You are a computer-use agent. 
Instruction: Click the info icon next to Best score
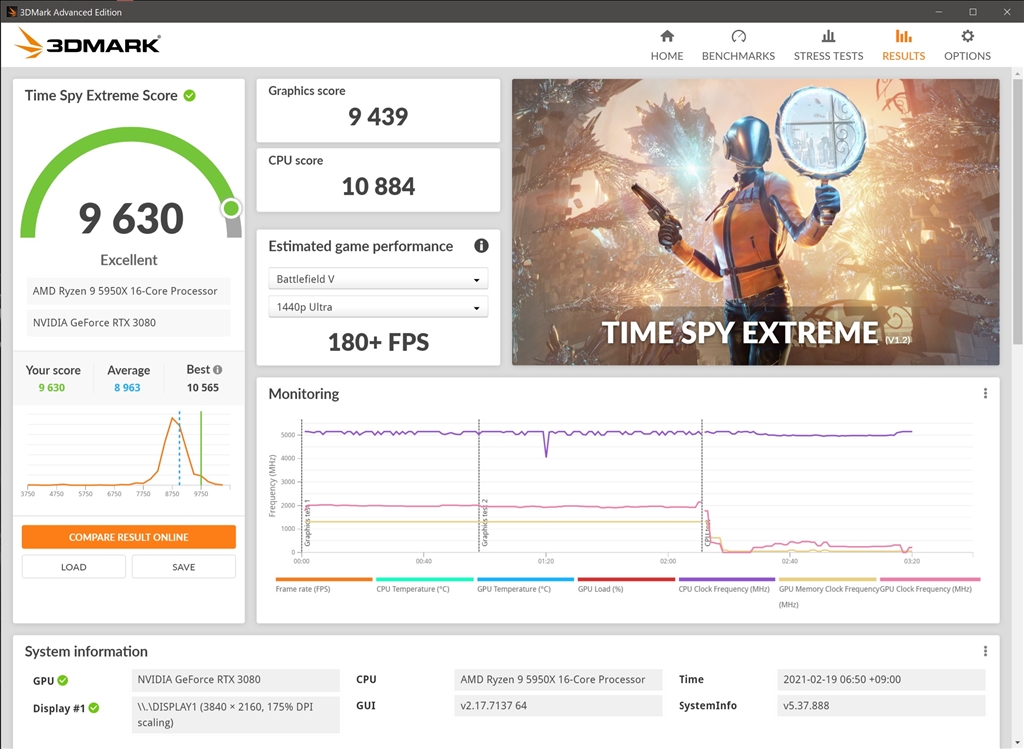(x=217, y=370)
